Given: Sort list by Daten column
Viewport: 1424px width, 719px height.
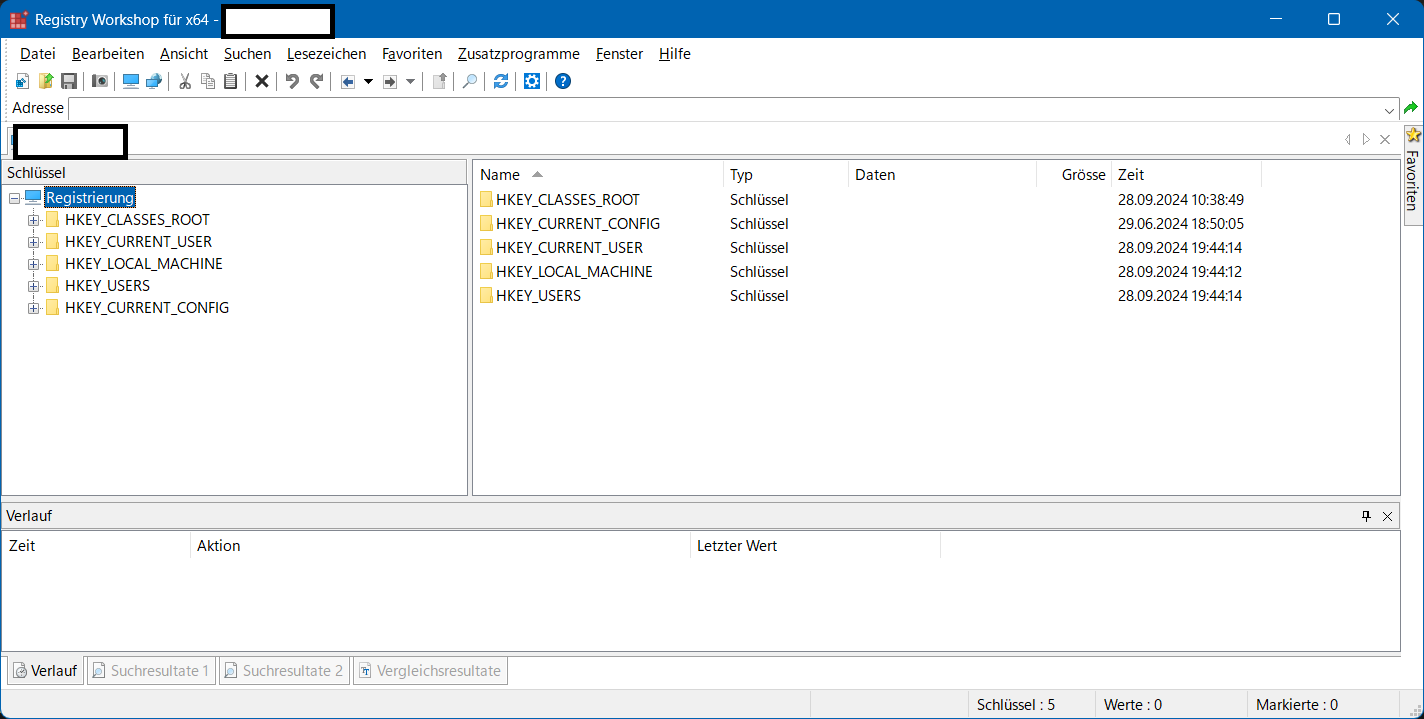Looking at the screenshot, I should [942, 175].
